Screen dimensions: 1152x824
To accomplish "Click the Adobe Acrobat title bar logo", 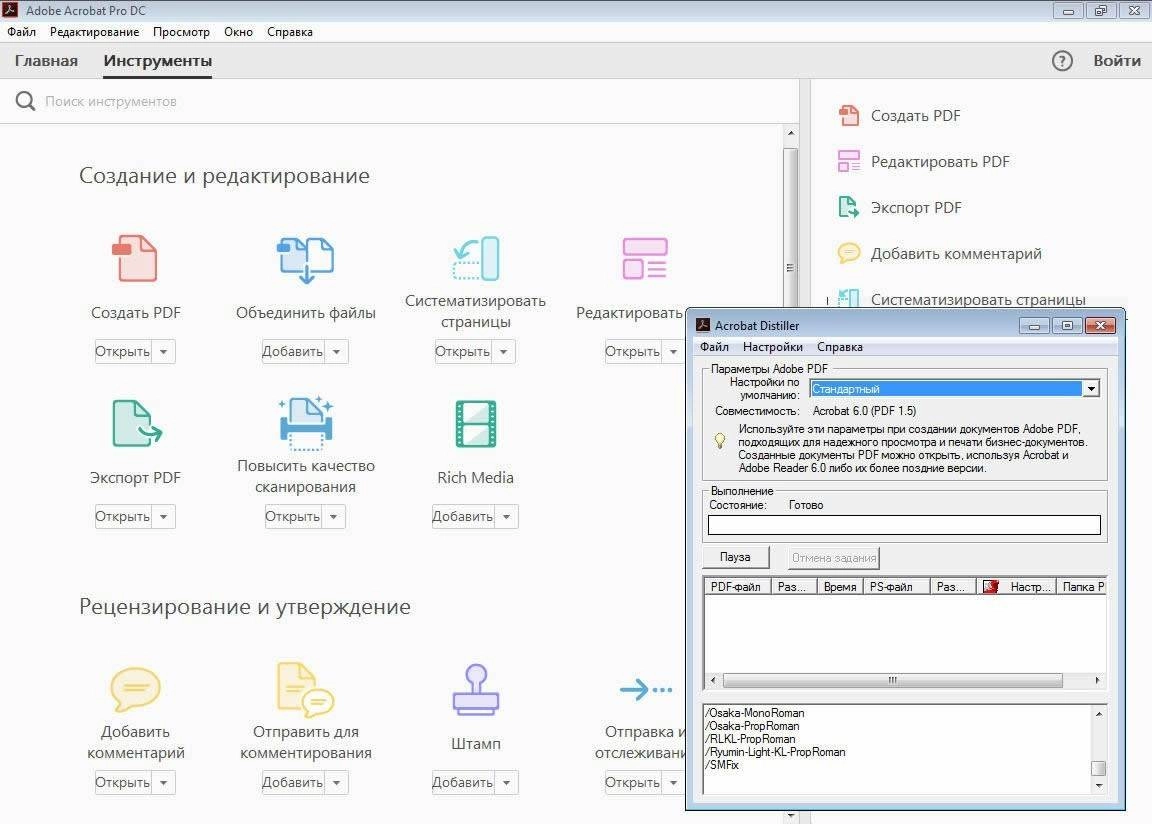I will point(10,10).
